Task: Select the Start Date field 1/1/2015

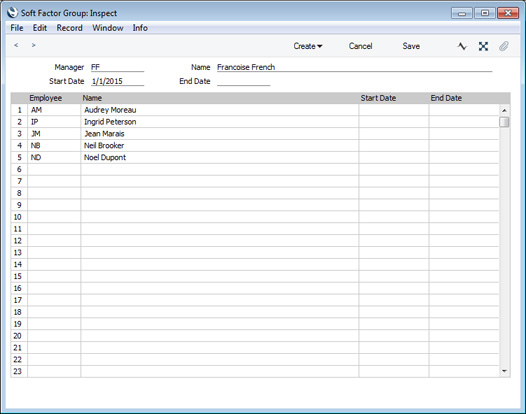Action: coord(117,81)
